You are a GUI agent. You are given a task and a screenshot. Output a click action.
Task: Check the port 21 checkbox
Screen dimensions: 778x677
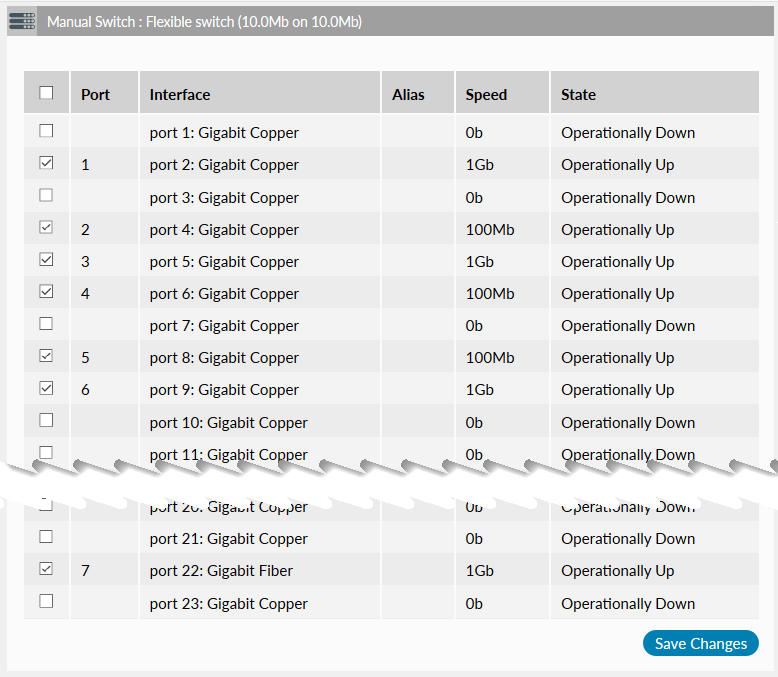[46, 537]
